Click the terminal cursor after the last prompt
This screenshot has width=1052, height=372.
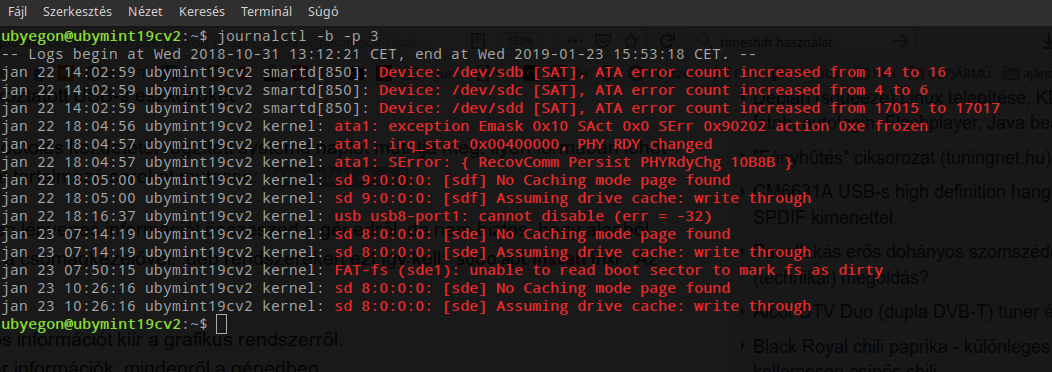coord(222,324)
